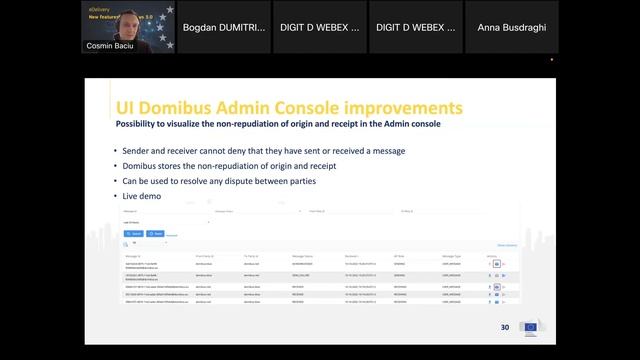This screenshot has height=360, width=640.
Task: Click the export icon left of rows dropdown
Action: (x=126, y=244)
